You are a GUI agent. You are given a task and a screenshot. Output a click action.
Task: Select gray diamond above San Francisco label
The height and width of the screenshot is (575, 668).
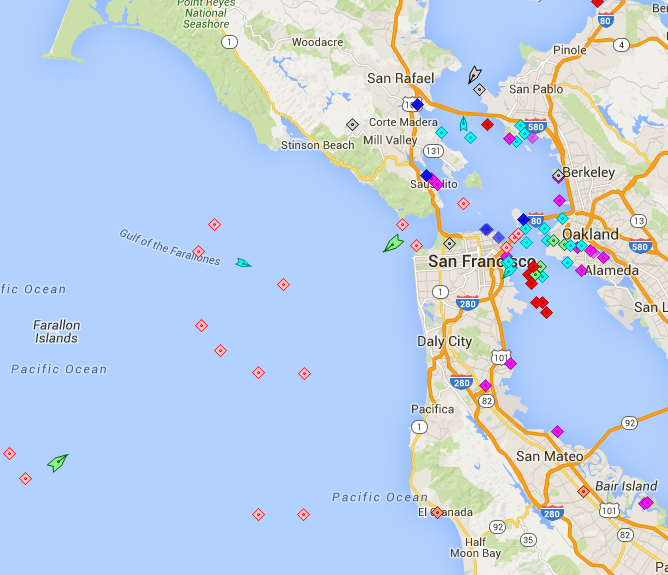coord(450,243)
